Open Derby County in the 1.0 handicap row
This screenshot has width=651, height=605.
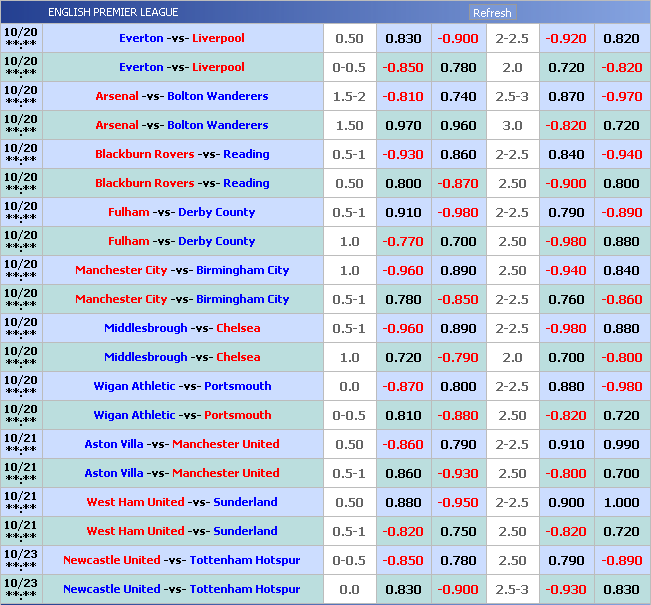click(216, 242)
